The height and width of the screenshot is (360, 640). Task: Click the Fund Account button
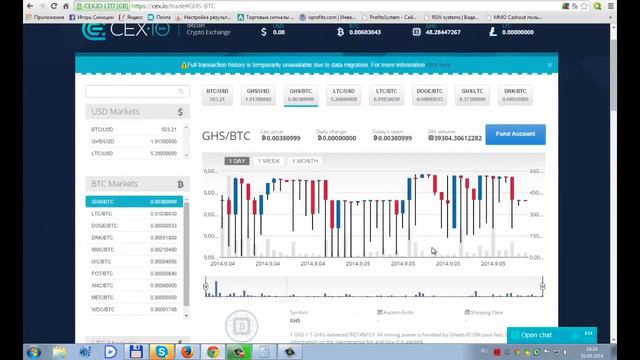click(x=516, y=134)
